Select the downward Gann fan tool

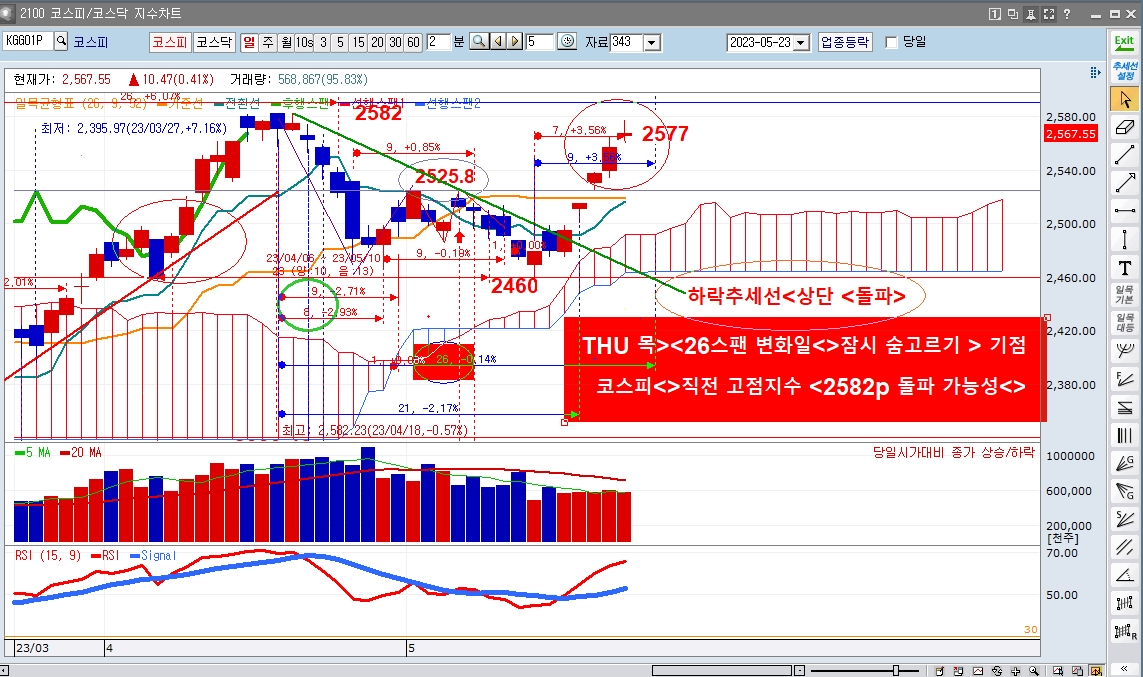1124,491
